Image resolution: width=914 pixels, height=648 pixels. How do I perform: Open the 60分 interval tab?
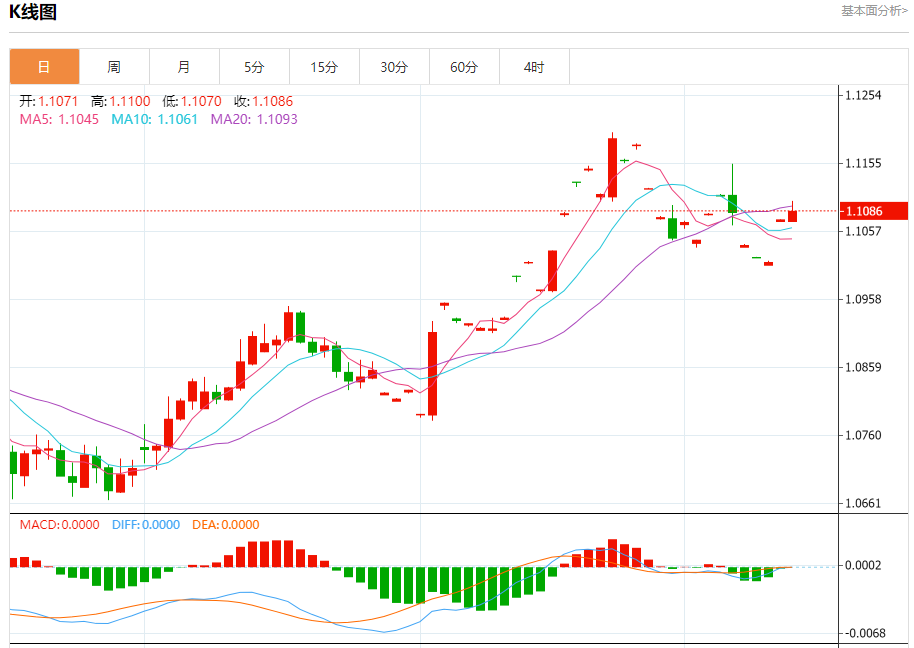pos(464,67)
